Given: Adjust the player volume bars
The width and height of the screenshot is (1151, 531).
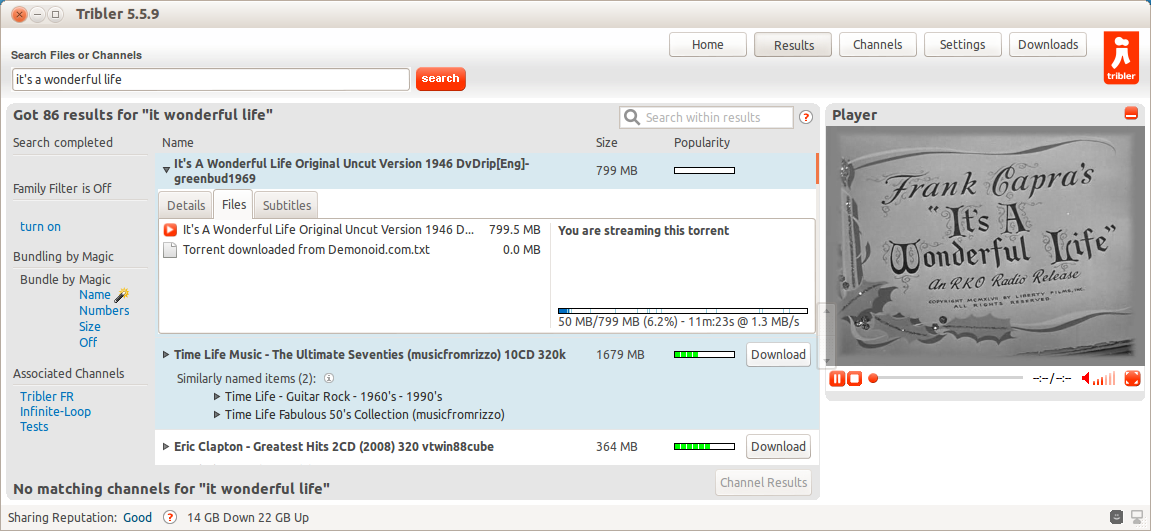Looking at the screenshot, I should [1105, 379].
